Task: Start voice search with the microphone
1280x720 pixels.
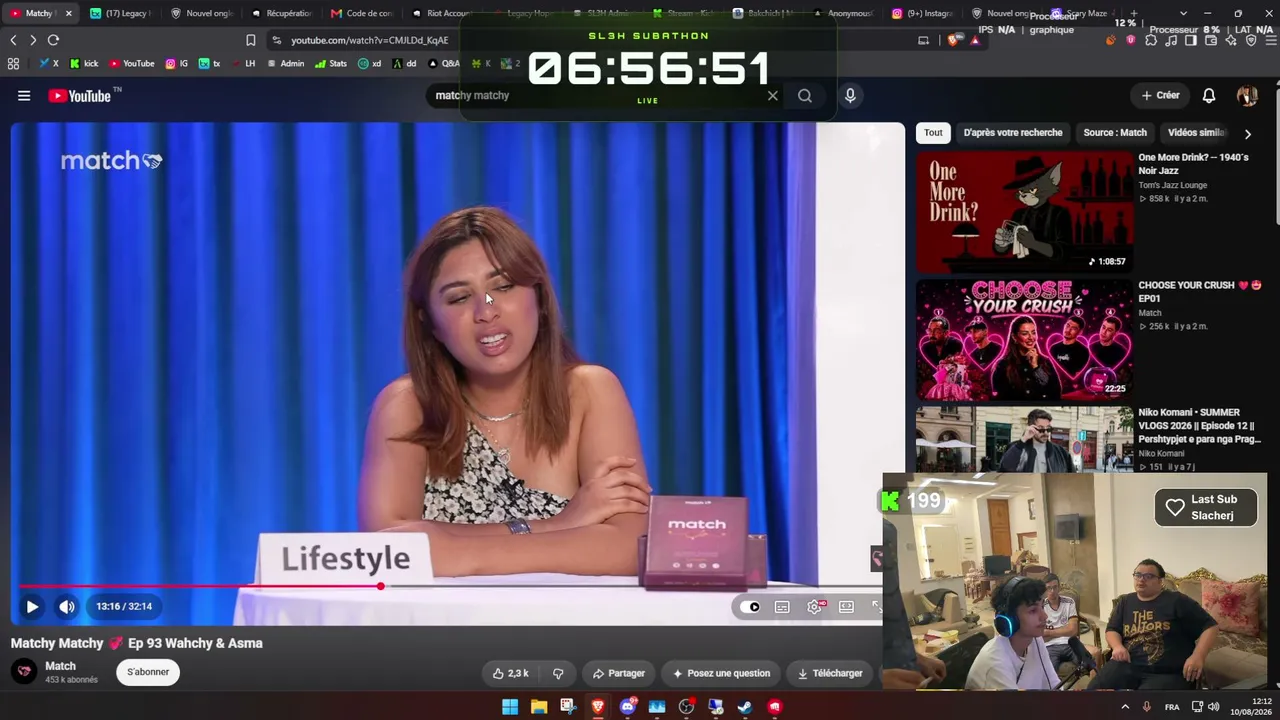Action: click(850, 96)
